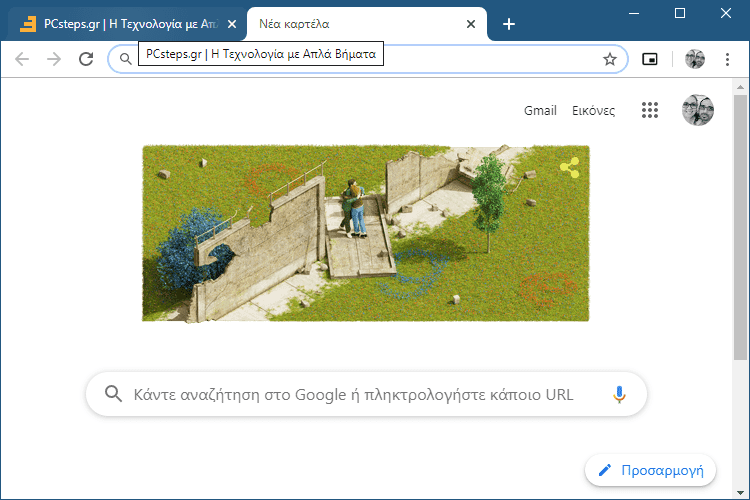Open Chrome's three-dot menu

click(727, 59)
